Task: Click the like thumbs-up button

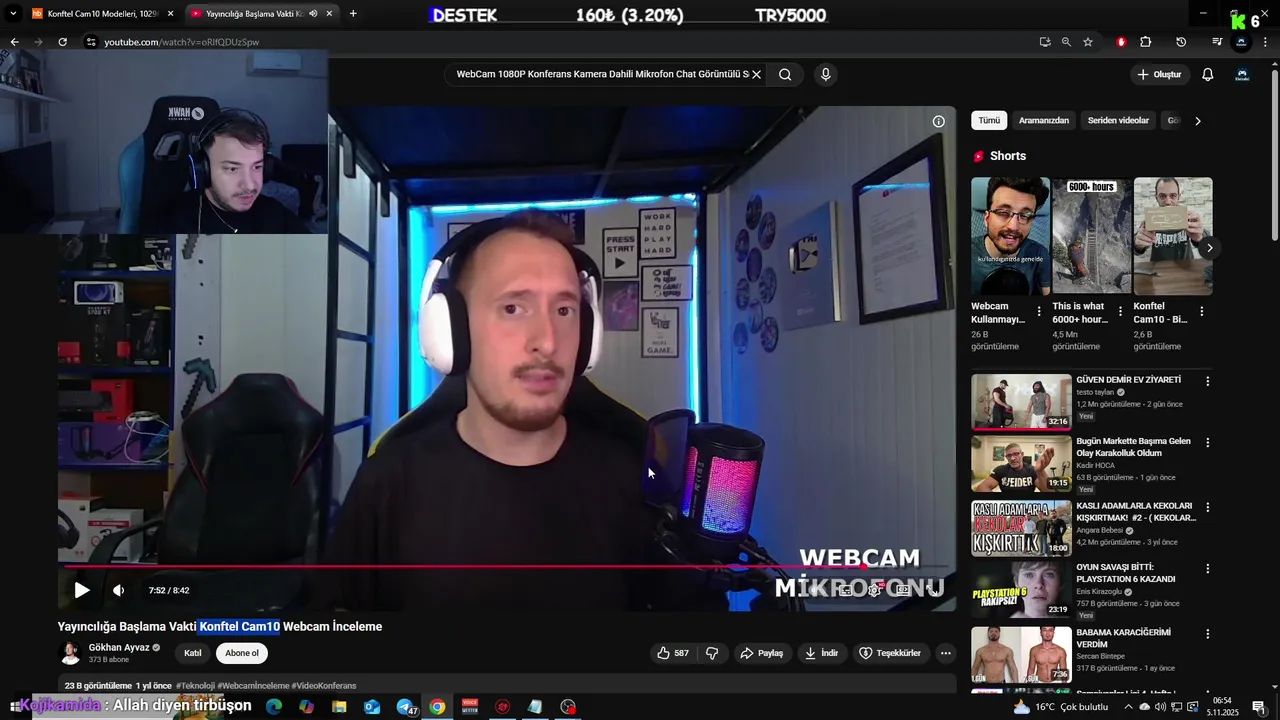Action: 673,653
